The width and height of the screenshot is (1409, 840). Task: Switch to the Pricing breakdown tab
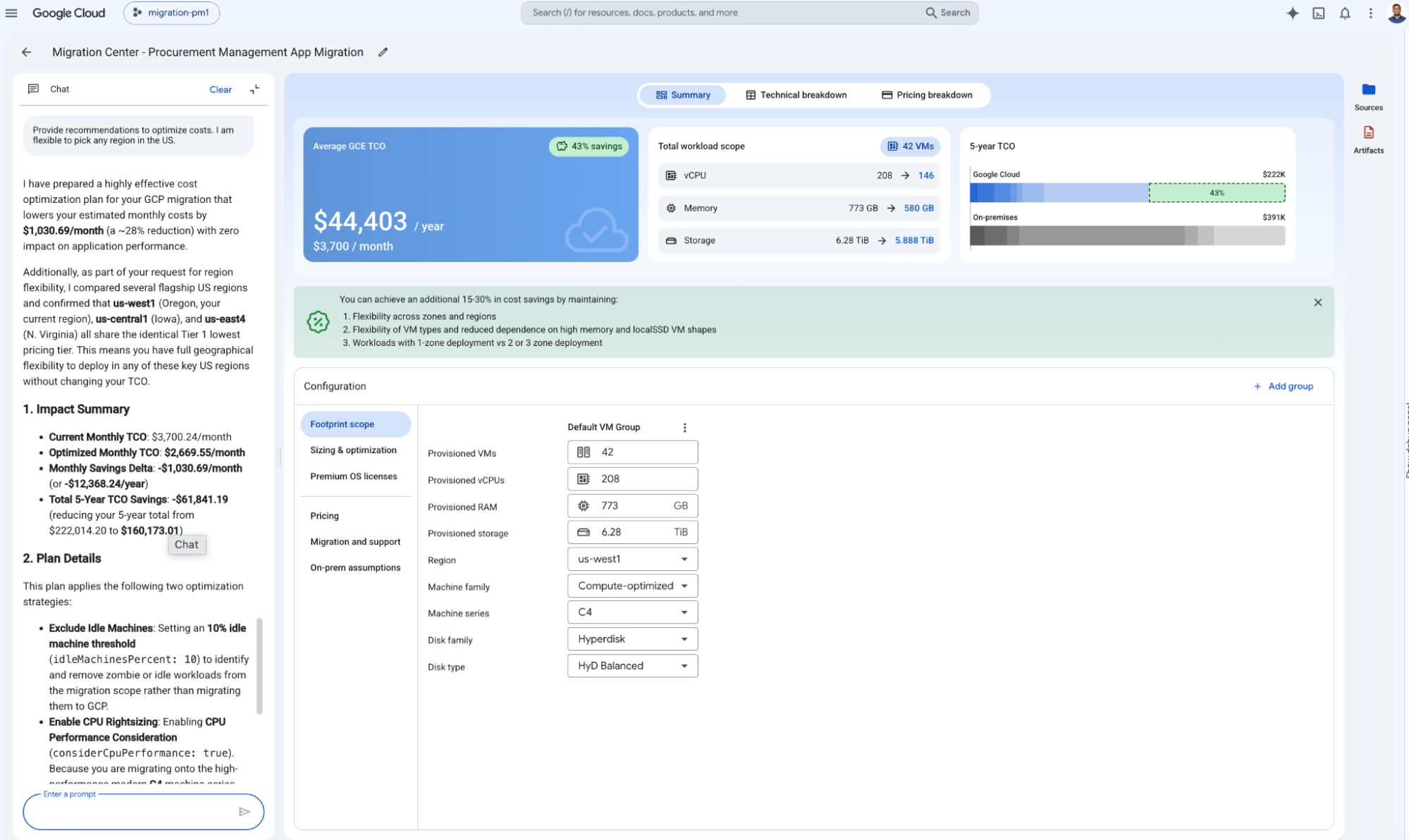927,95
